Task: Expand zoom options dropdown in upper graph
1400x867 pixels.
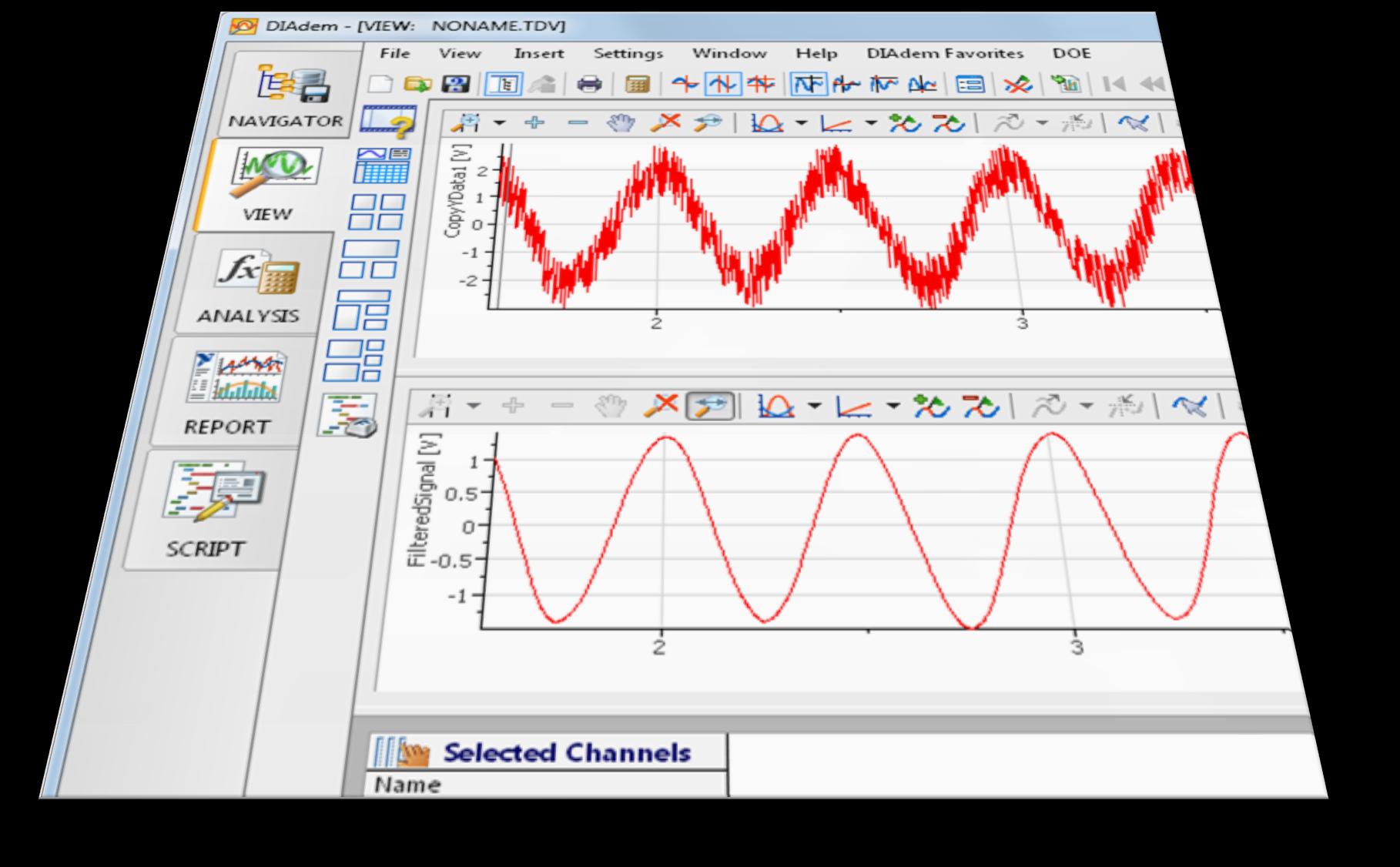Action: [x=499, y=123]
